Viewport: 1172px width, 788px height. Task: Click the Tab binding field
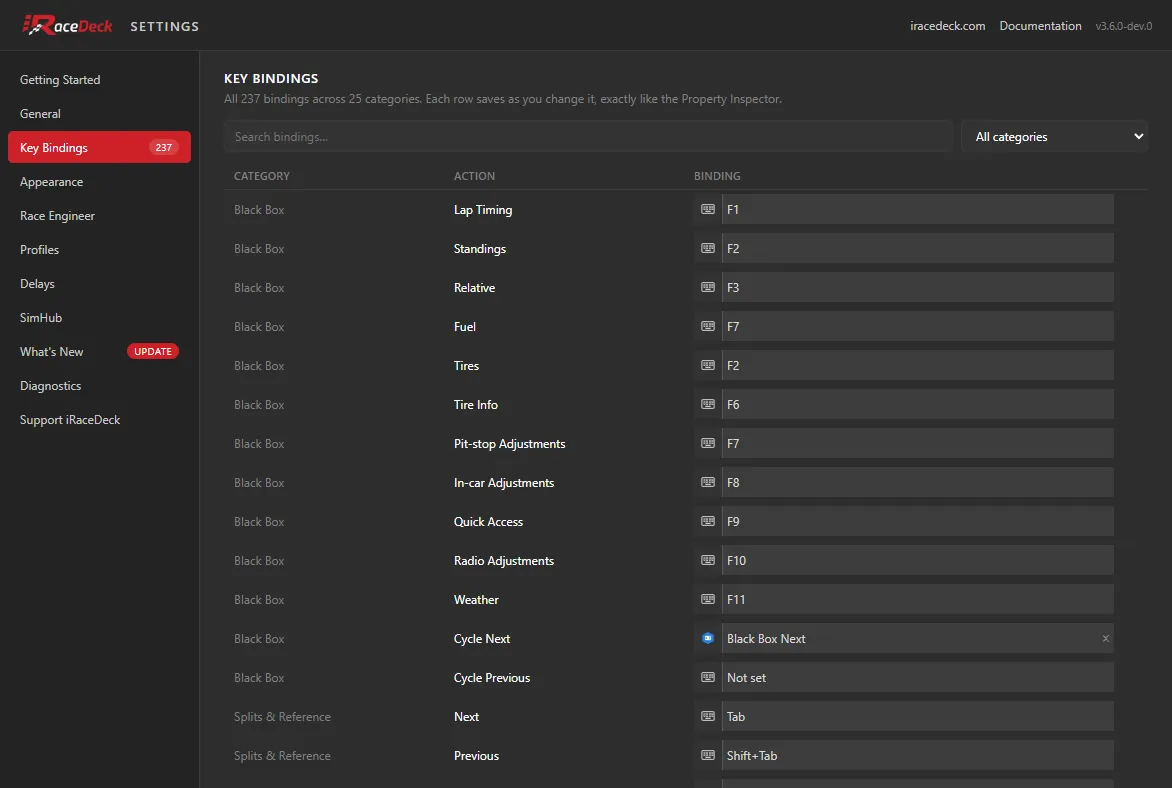click(x=917, y=716)
